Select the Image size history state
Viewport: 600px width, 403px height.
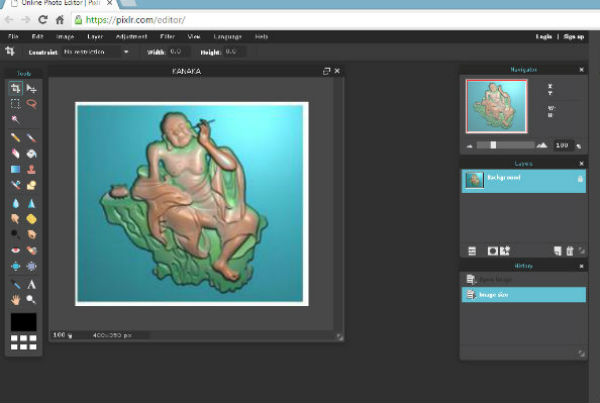pos(523,295)
